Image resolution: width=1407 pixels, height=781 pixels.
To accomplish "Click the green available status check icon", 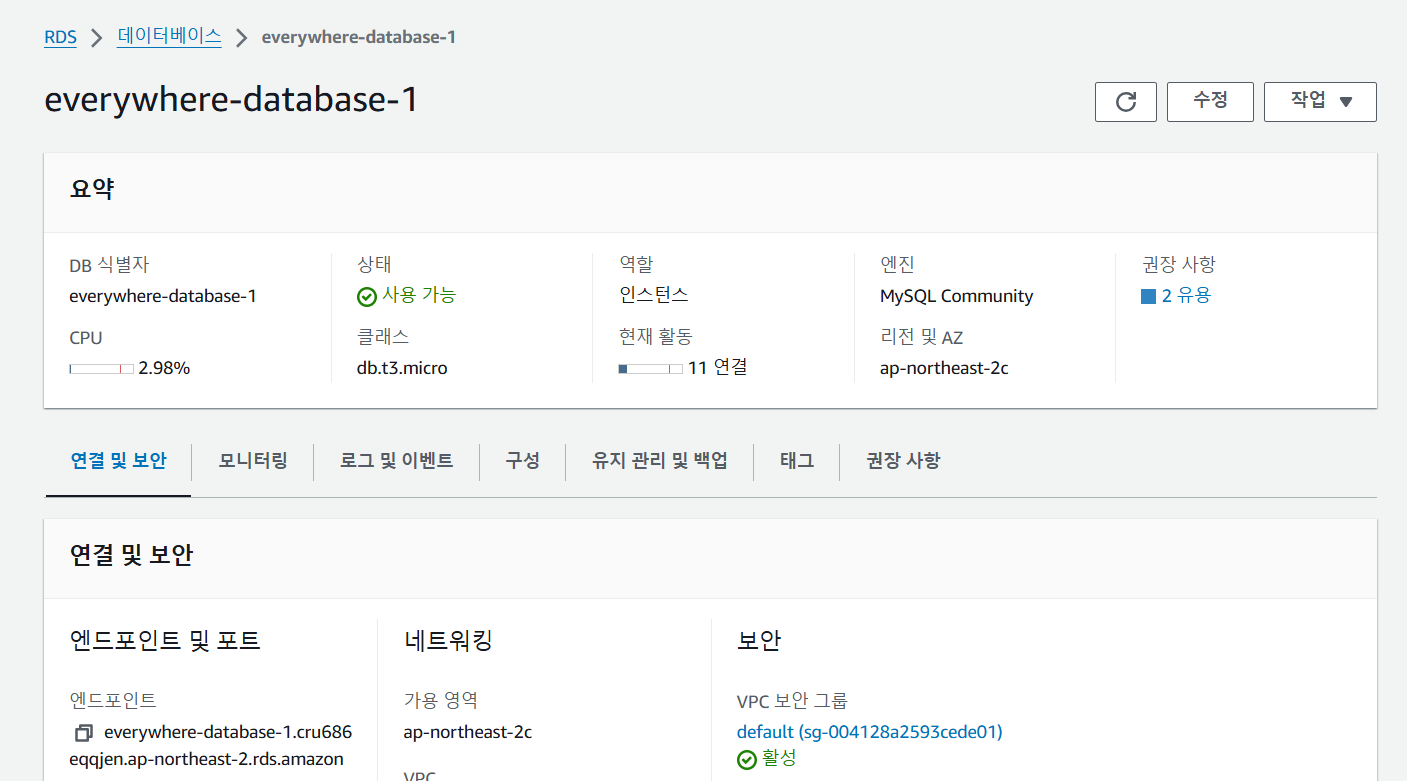I will [x=367, y=296].
